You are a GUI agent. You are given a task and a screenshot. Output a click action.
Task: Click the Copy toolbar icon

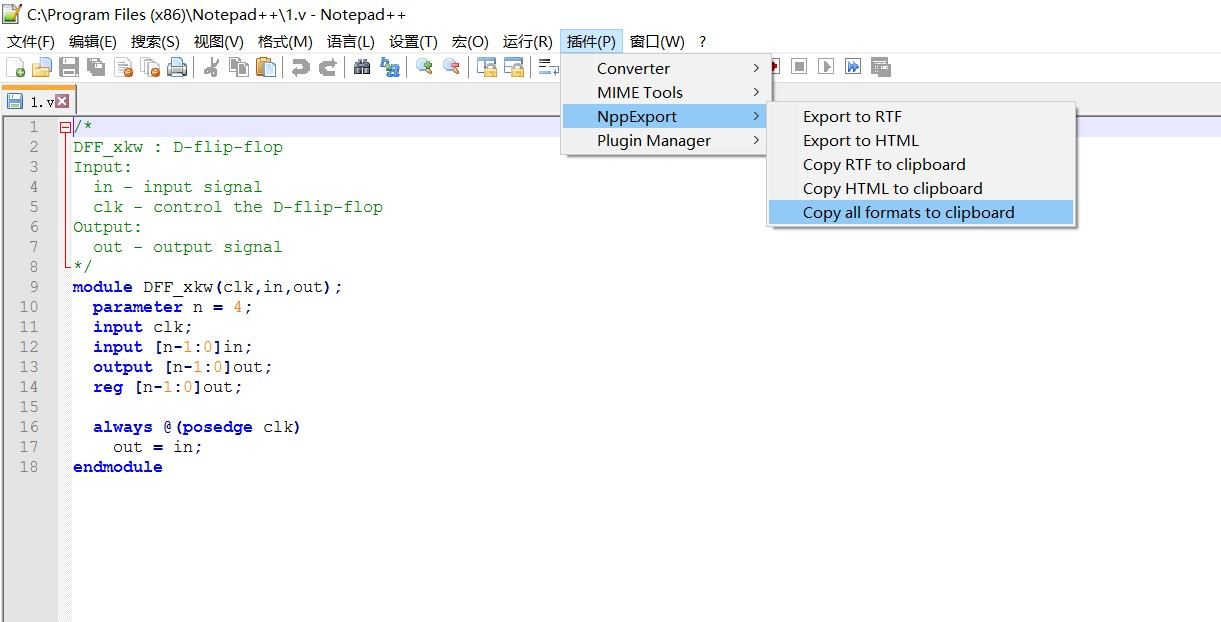click(238, 68)
